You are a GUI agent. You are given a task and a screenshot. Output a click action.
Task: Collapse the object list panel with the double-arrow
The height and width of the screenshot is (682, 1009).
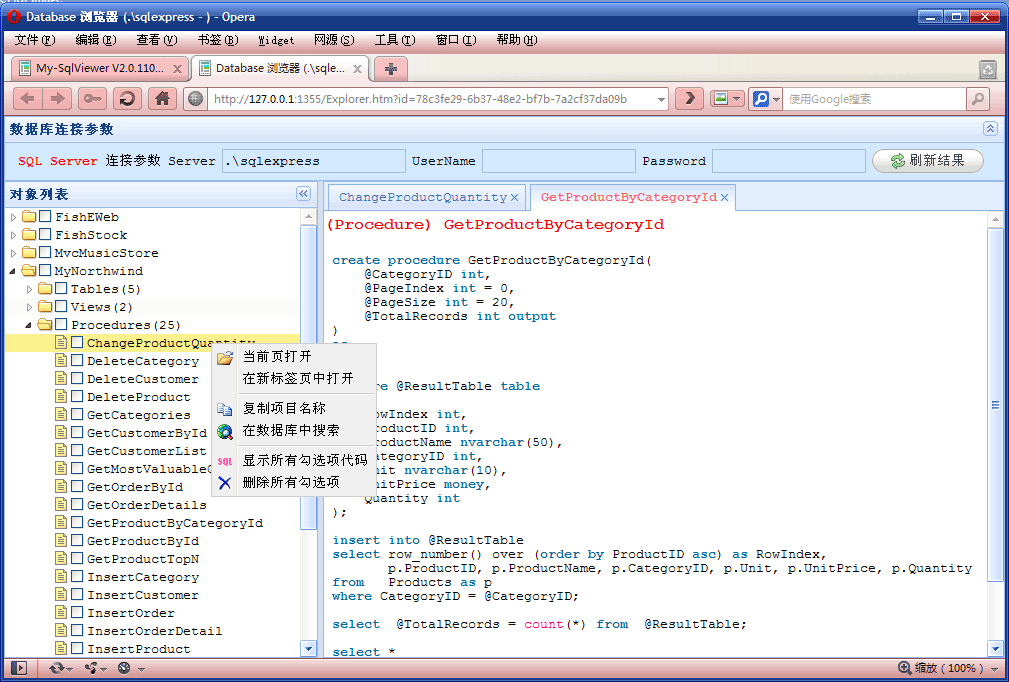pos(303,194)
